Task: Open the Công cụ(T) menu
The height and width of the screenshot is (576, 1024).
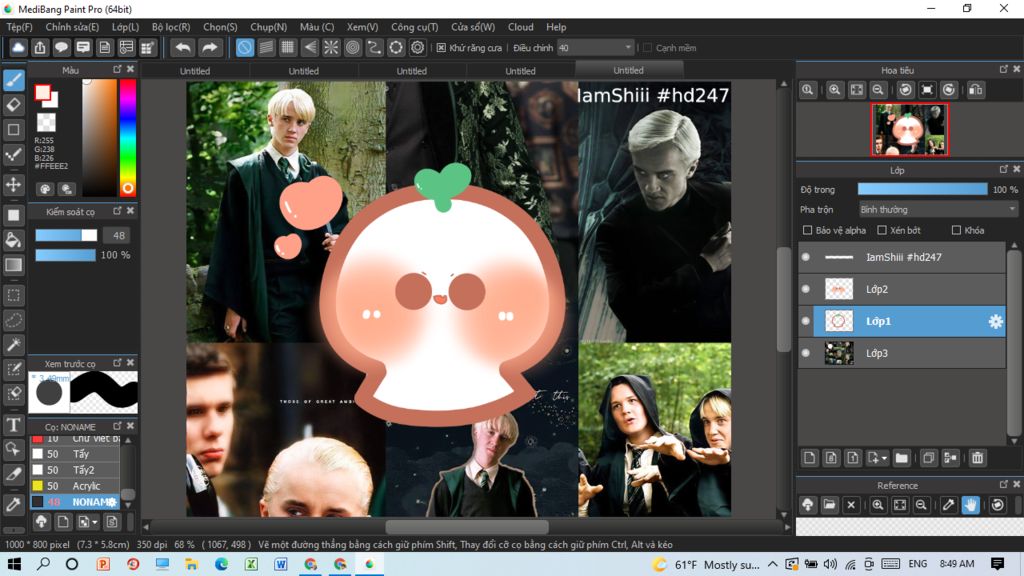Action: [x=415, y=27]
